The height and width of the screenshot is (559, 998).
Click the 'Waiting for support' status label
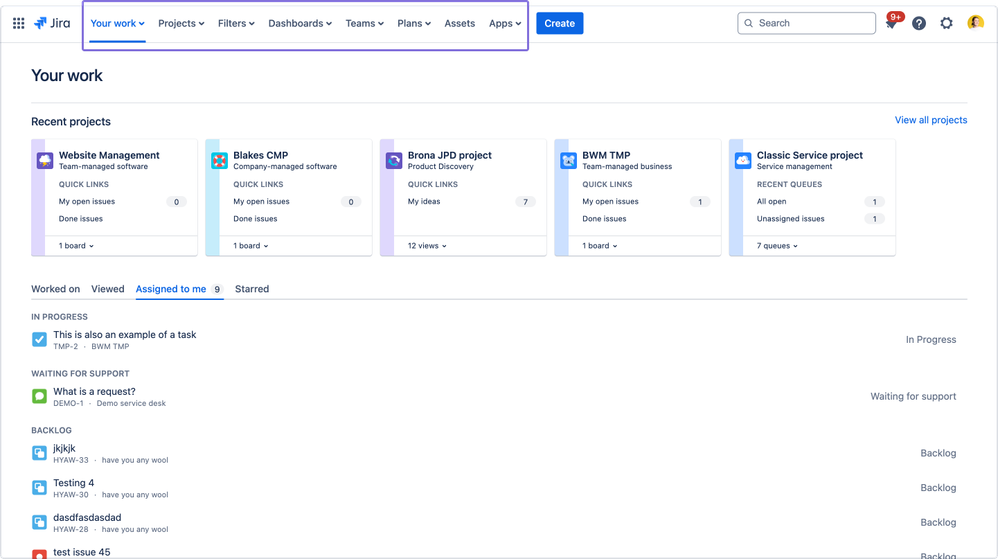pos(913,396)
